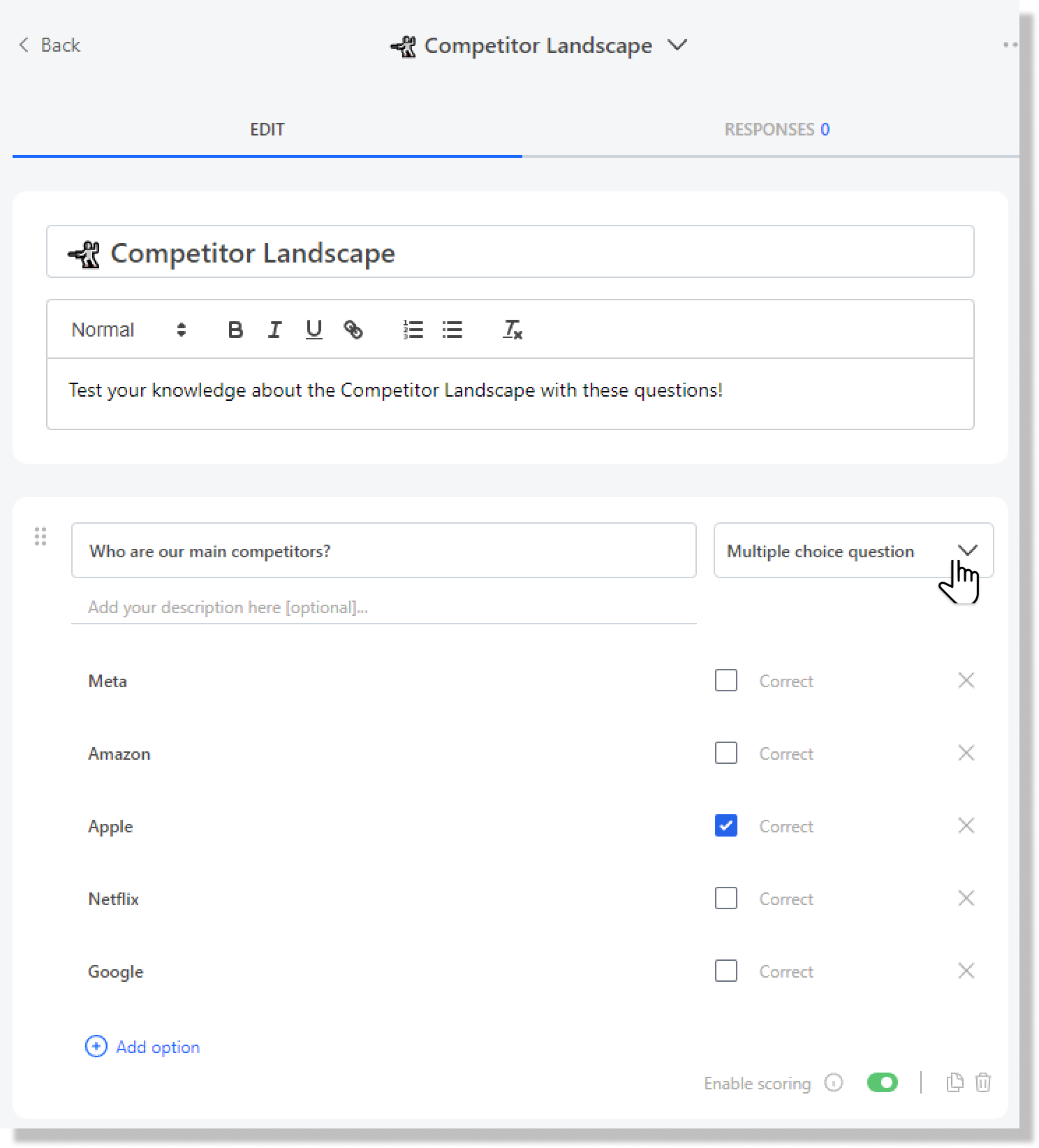Remove the Google option
This screenshot has width=1039, height=1148.
click(x=966, y=971)
